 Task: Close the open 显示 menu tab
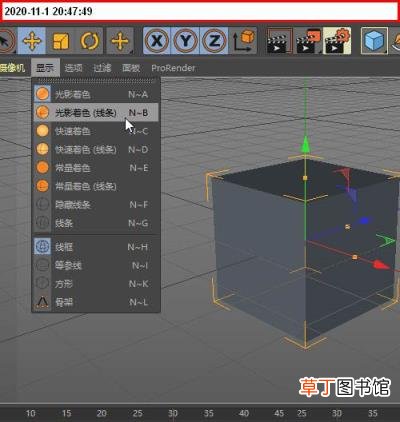45,68
